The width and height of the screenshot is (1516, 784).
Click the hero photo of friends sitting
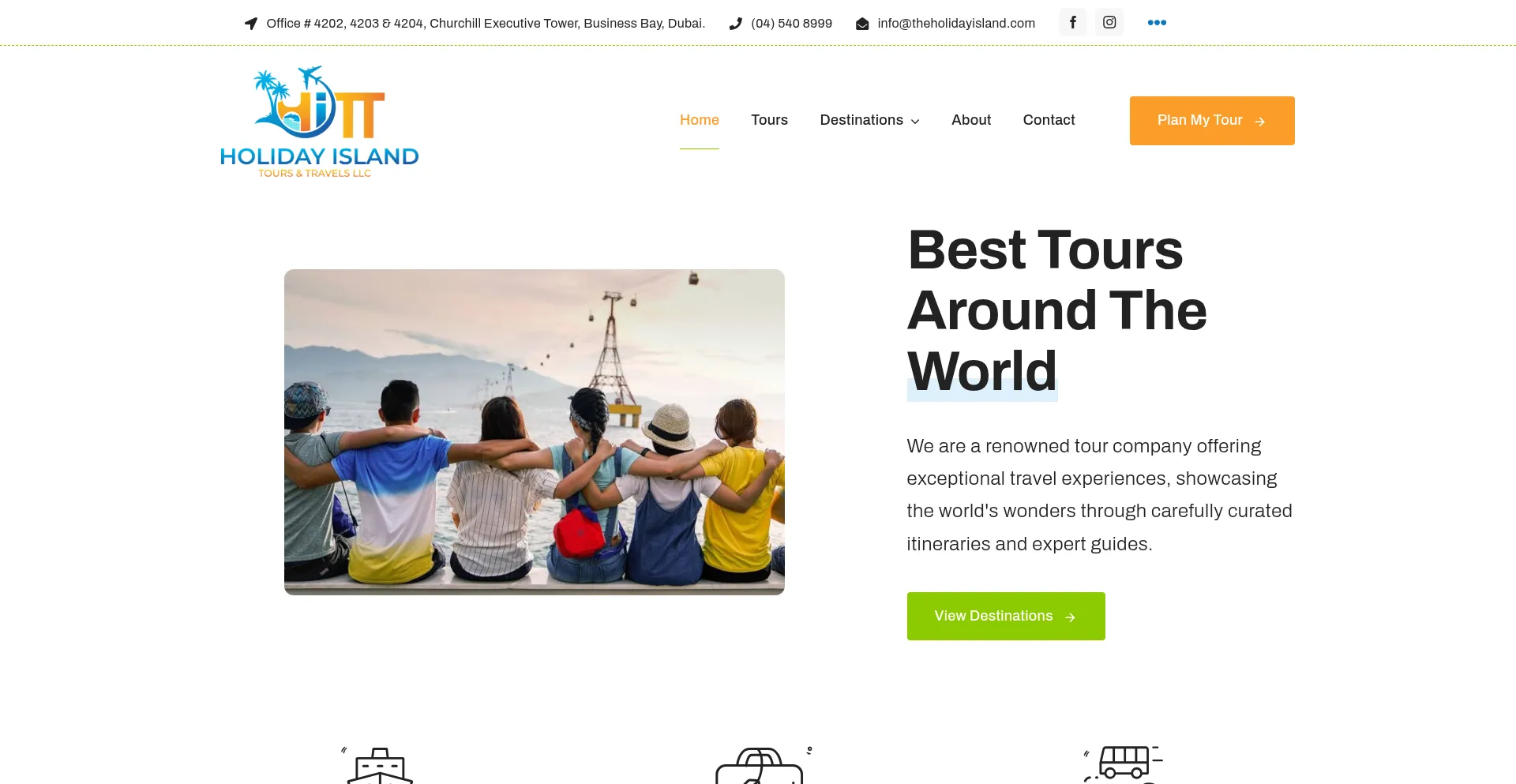click(535, 432)
